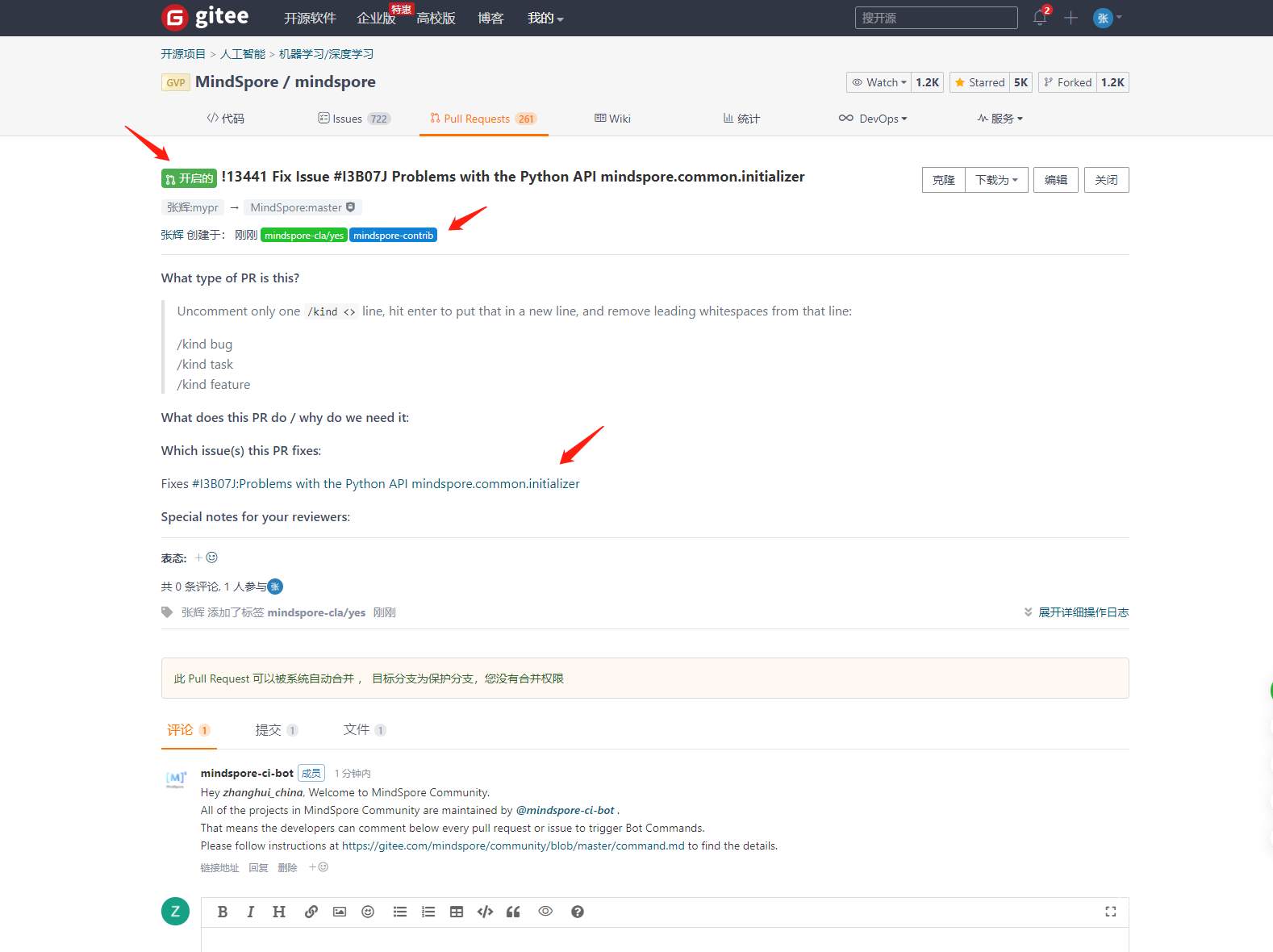This screenshot has height=952, width=1273.
Task: Switch to the 提交 tab
Action: (277, 730)
